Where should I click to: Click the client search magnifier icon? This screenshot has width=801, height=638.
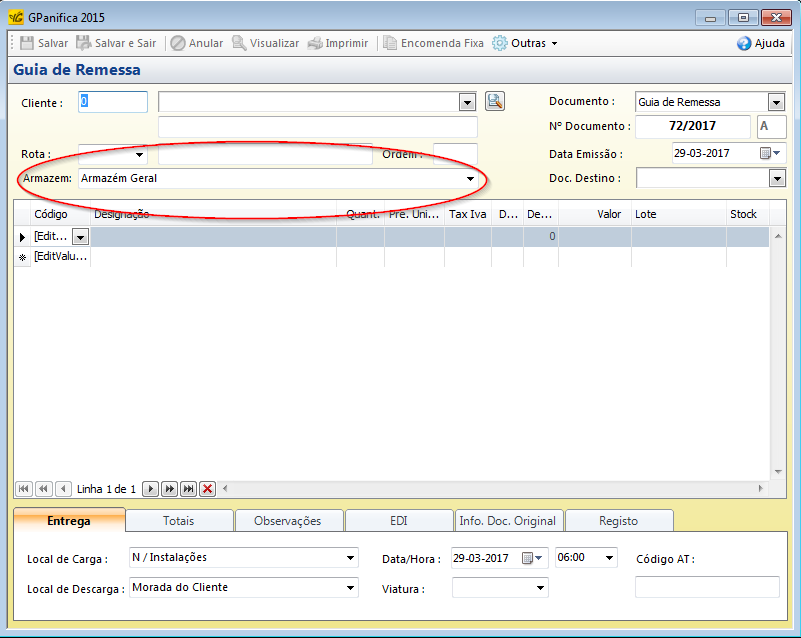point(495,101)
